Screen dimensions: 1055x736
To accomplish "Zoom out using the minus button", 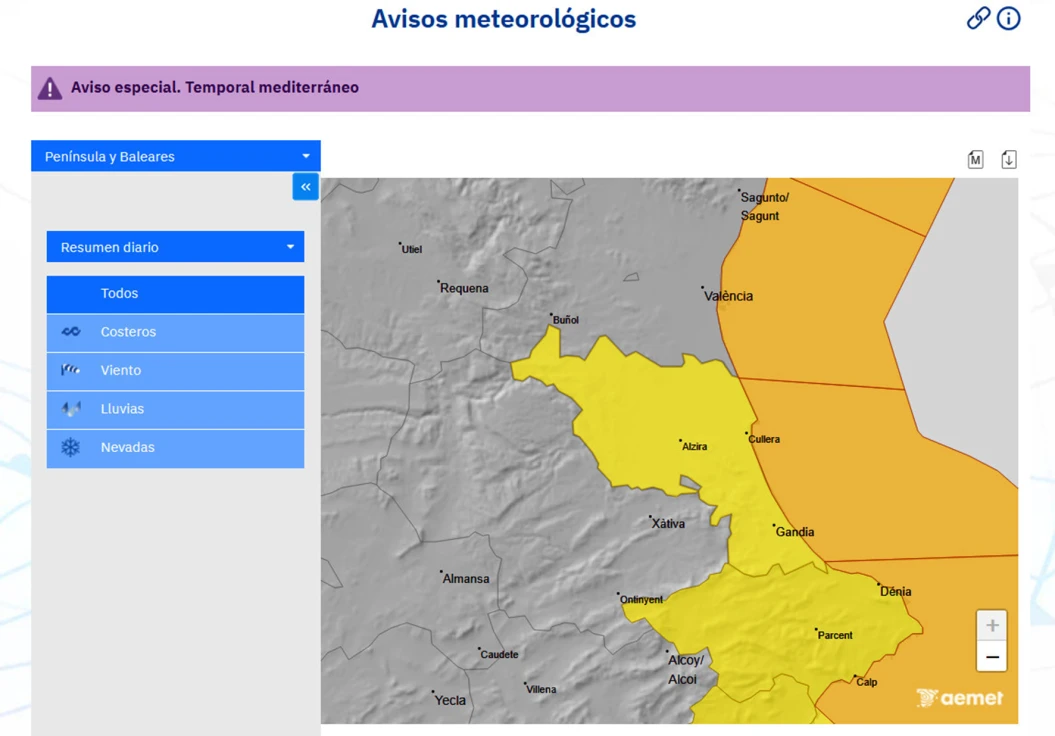I will point(991,657).
